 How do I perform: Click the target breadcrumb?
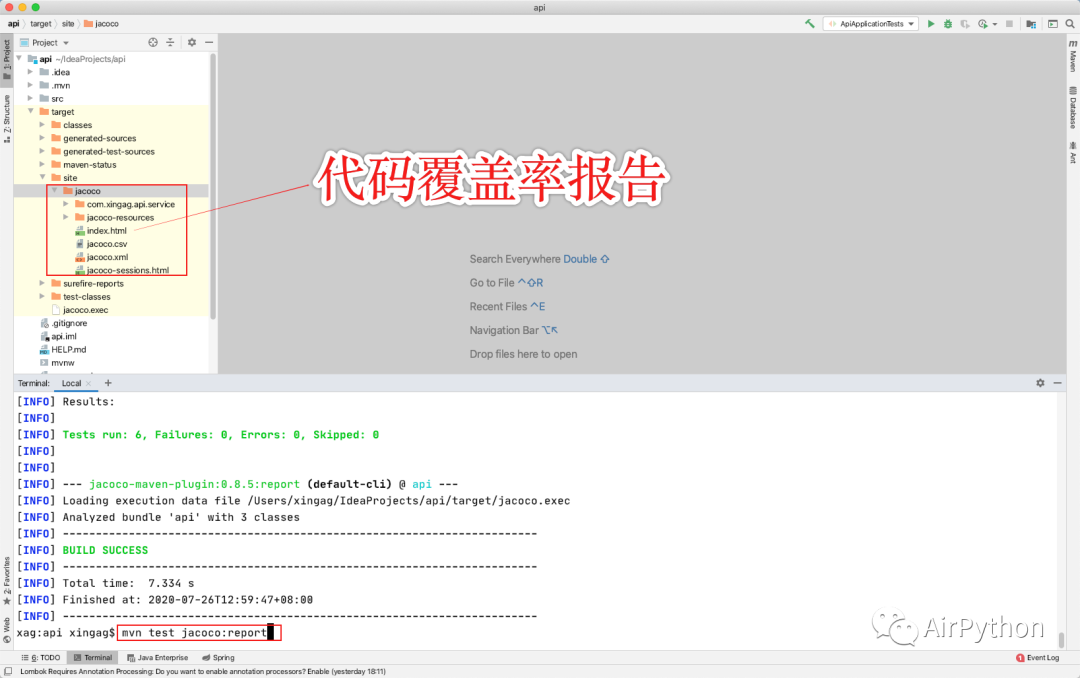click(x=41, y=23)
